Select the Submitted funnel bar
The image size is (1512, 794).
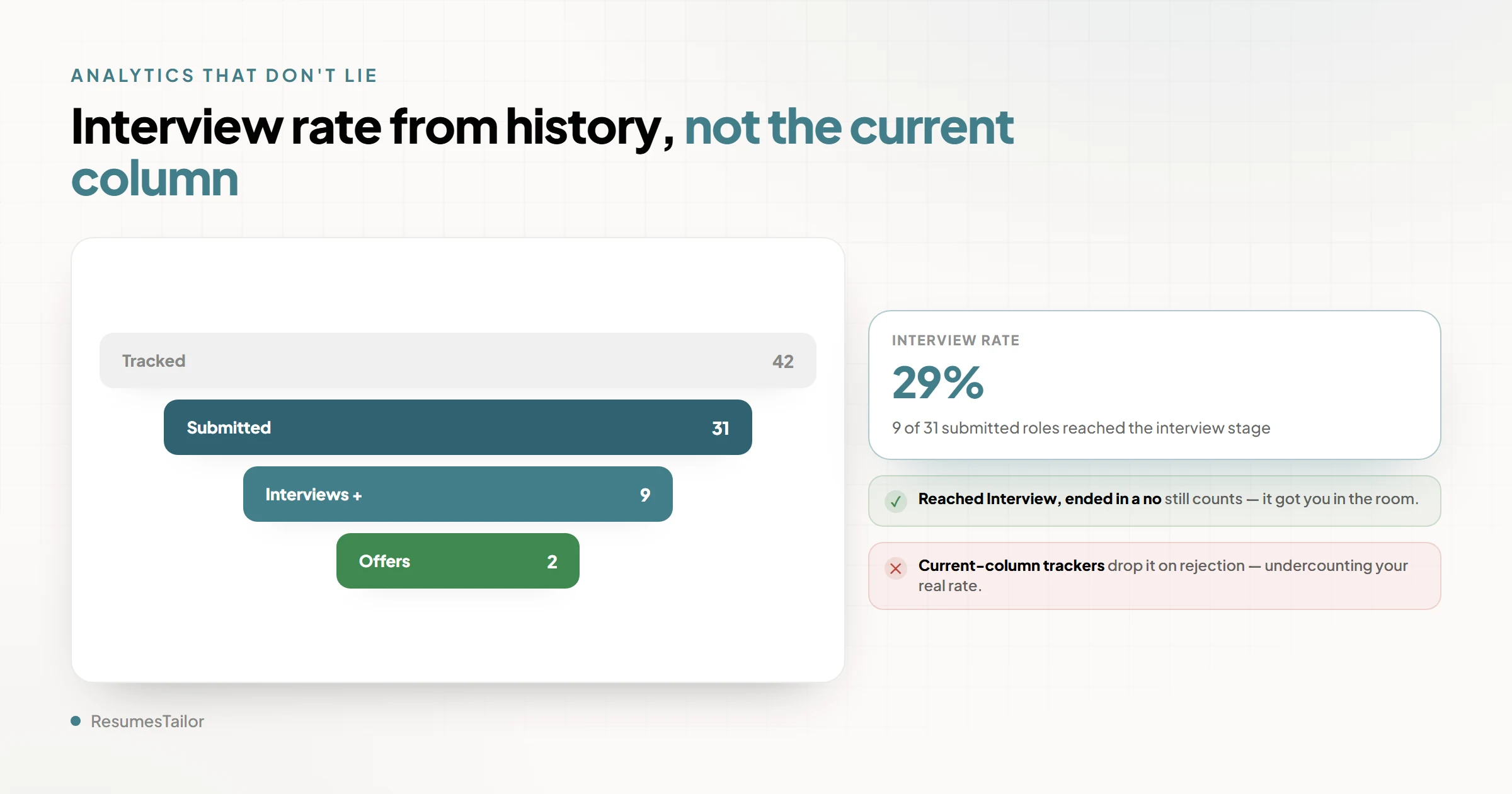[x=458, y=427]
